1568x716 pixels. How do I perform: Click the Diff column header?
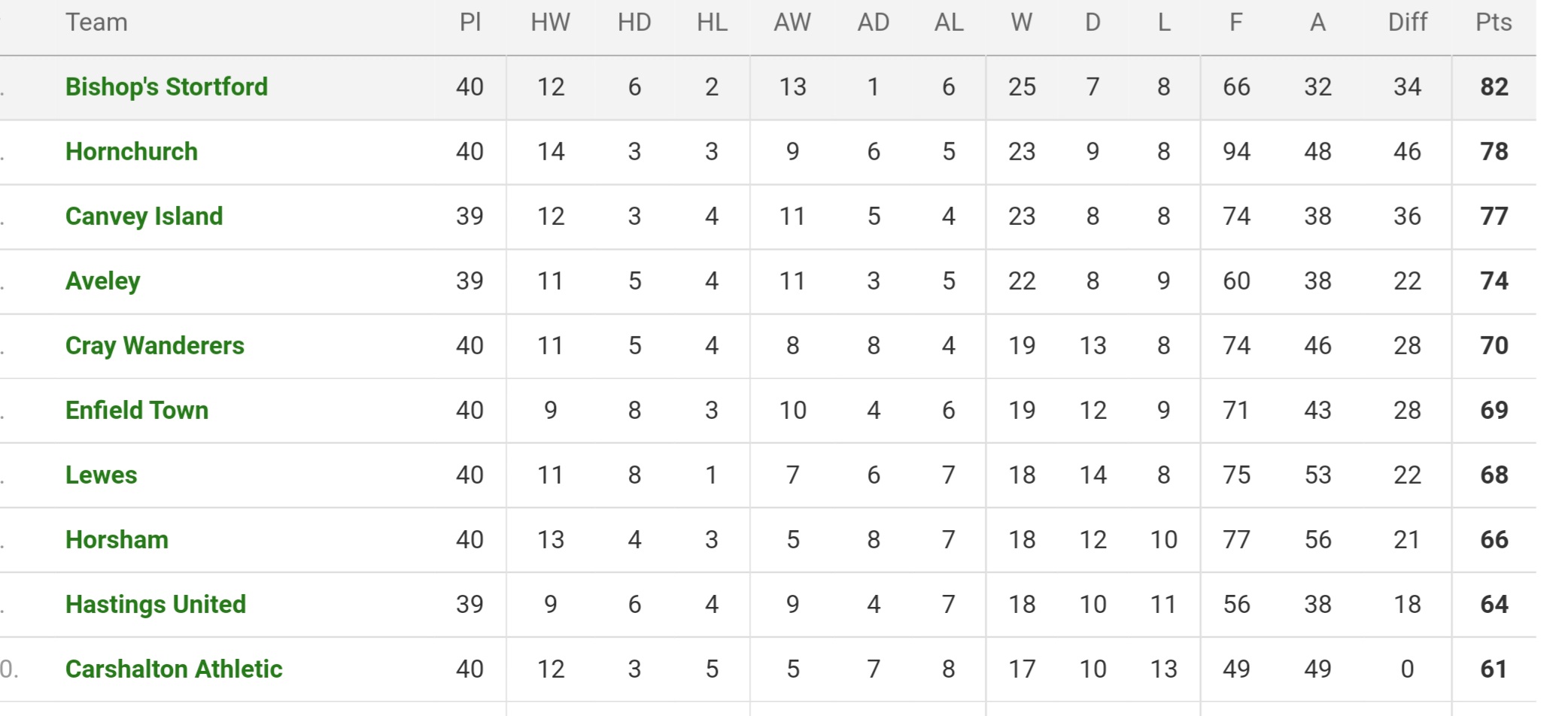click(x=1408, y=23)
